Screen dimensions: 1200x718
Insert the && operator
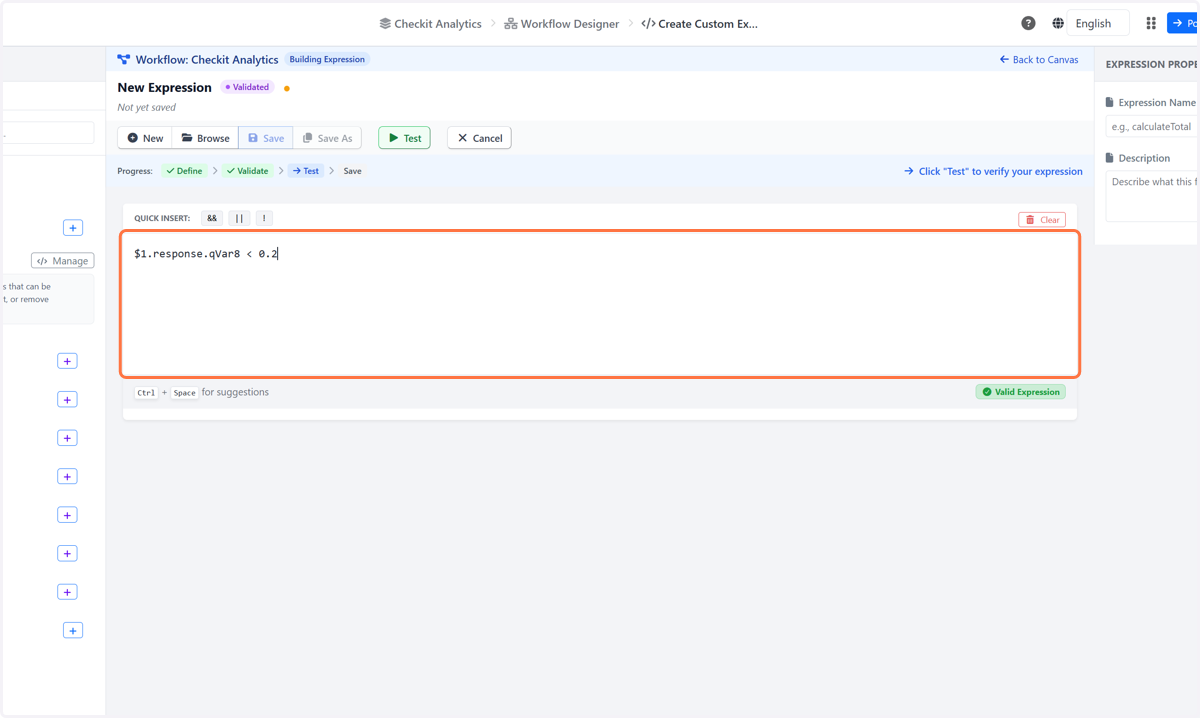coord(212,218)
